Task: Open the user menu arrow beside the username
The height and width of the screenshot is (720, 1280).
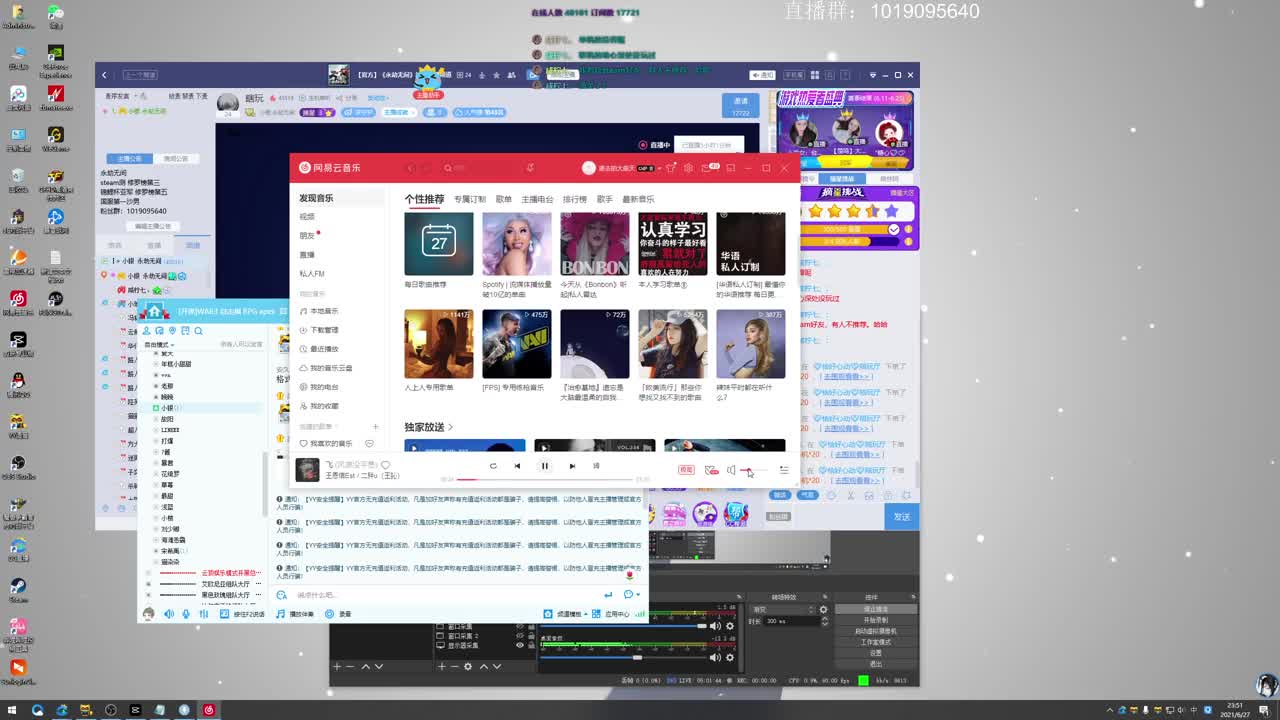Action: tap(659, 168)
